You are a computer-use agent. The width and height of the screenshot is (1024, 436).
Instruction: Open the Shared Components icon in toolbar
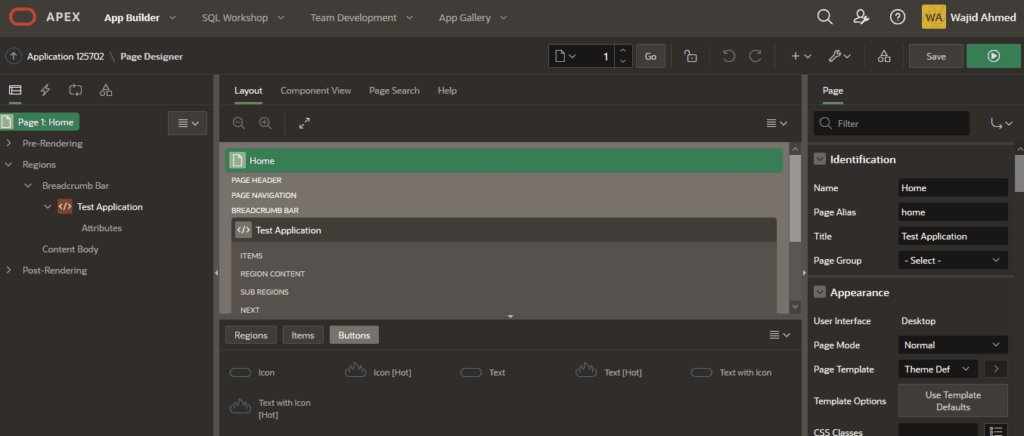point(883,57)
